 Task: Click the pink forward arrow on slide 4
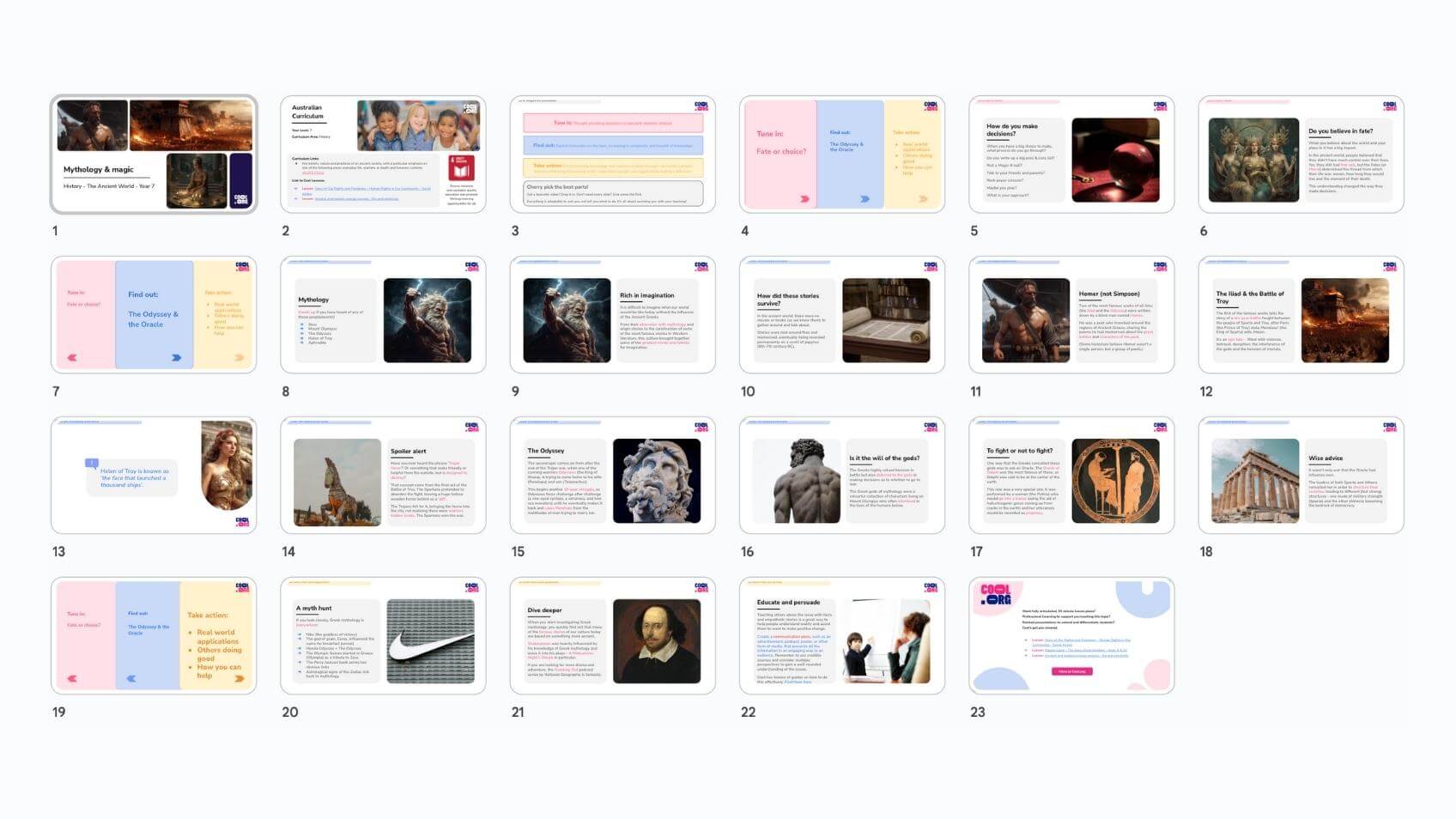point(804,198)
